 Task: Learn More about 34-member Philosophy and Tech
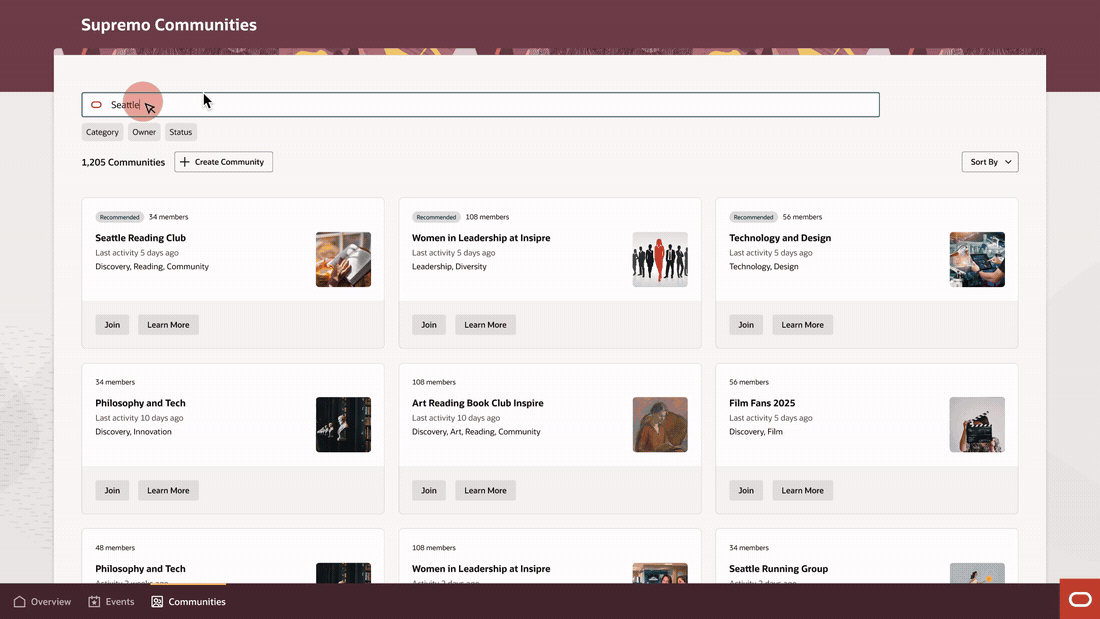pyautogui.click(x=168, y=491)
